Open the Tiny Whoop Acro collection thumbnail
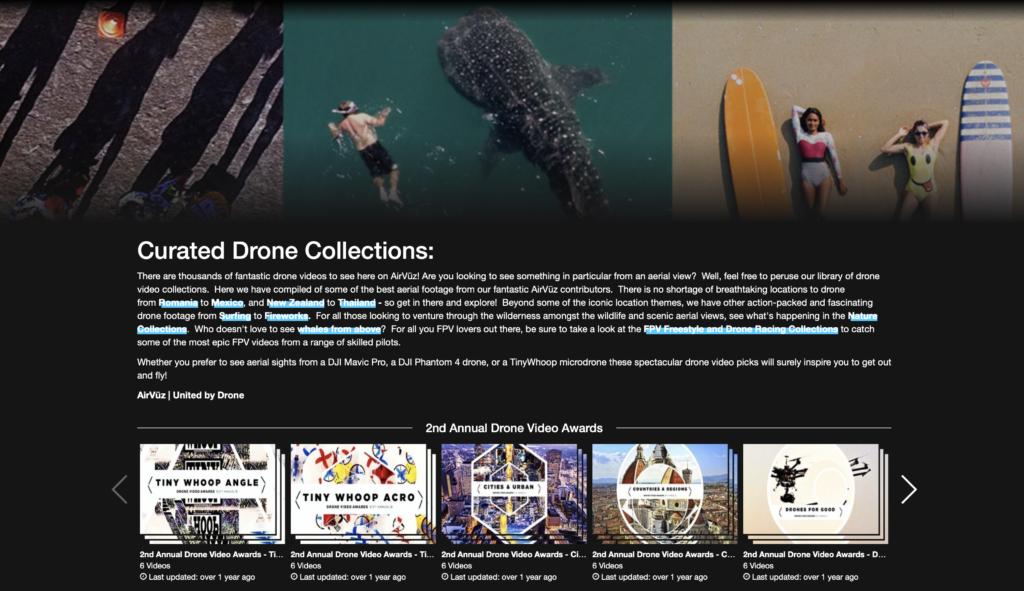The height and width of the screenshot is (591, 1024). (x=358, y=493)
